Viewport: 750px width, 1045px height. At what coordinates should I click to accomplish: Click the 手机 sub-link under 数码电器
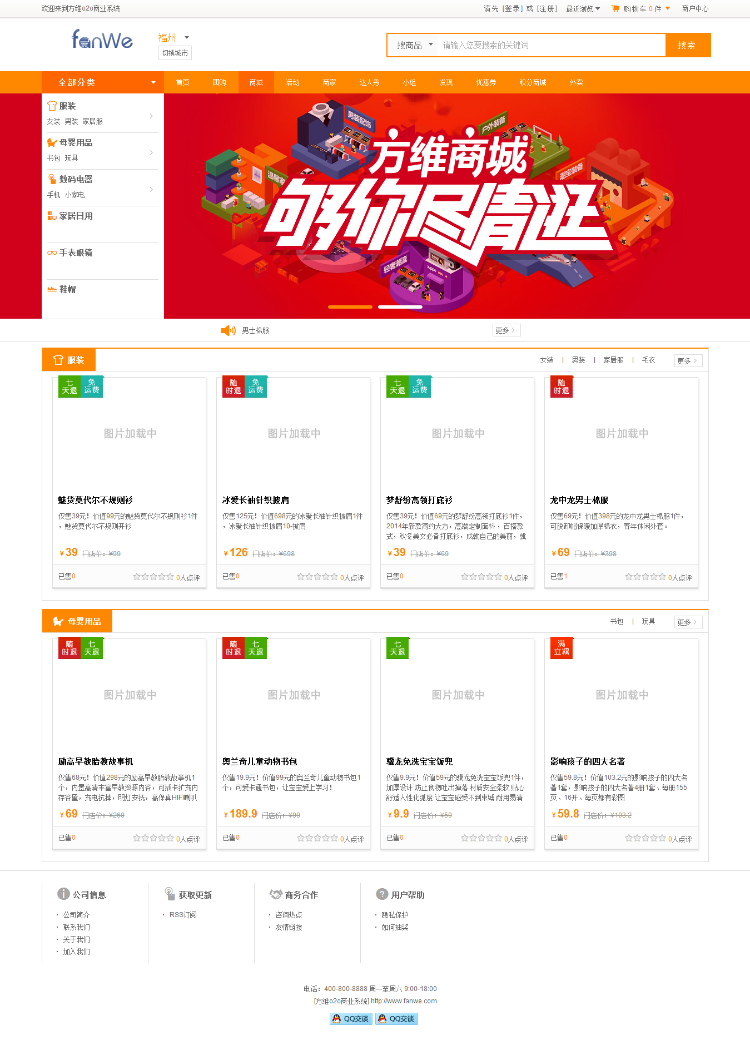pos(53,195)
